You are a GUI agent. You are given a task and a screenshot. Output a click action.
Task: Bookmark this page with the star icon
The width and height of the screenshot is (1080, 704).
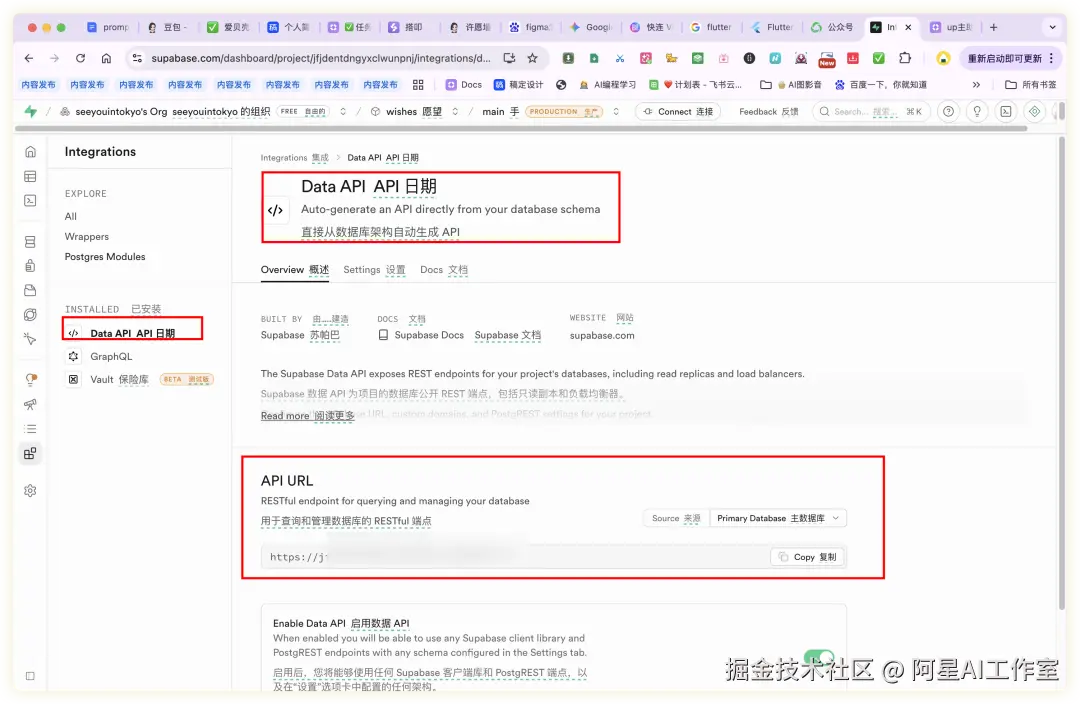coord(532,59)
